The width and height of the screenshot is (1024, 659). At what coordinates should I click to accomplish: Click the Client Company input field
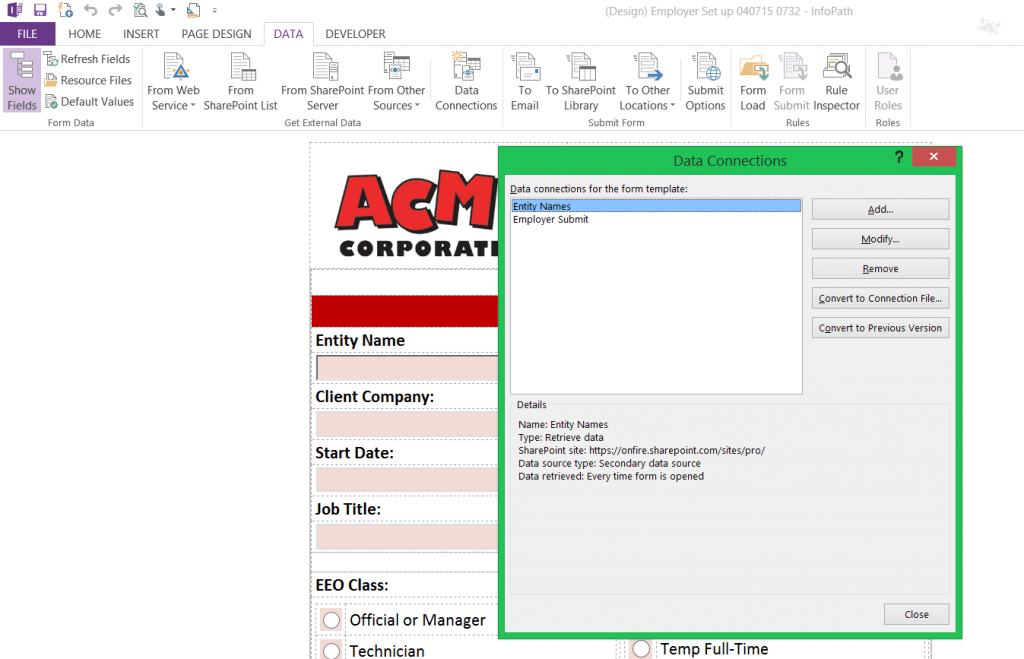[407, 424]
